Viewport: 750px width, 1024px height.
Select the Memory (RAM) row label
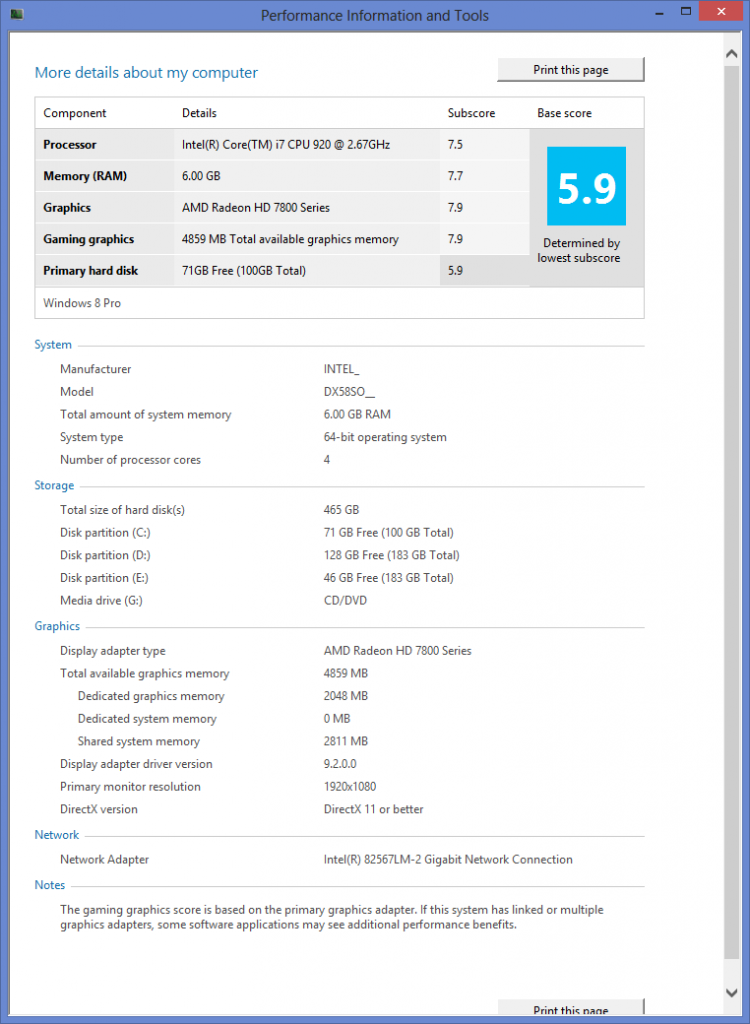[85, 176]
